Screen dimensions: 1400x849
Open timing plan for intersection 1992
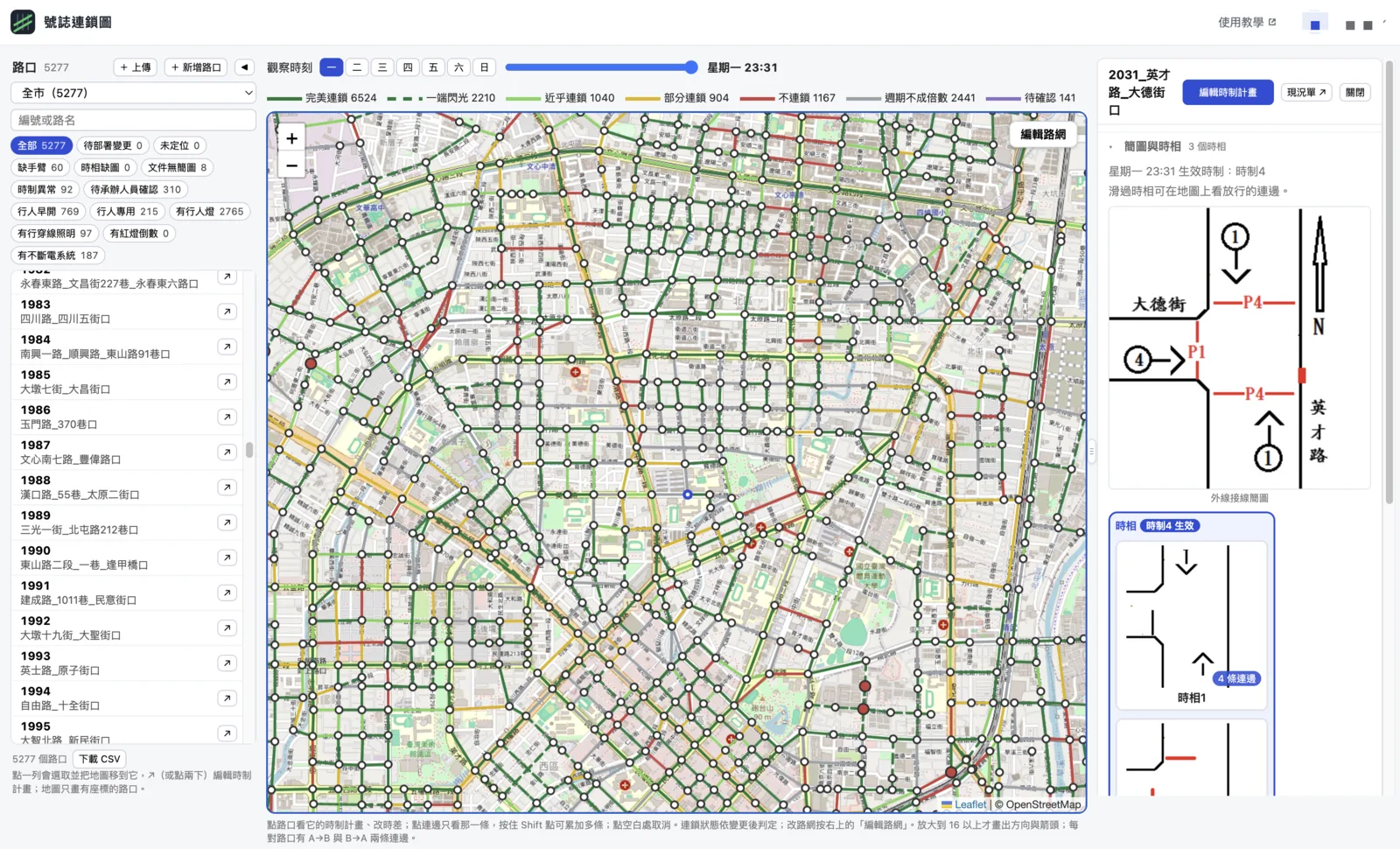click(x=227, y=628)
